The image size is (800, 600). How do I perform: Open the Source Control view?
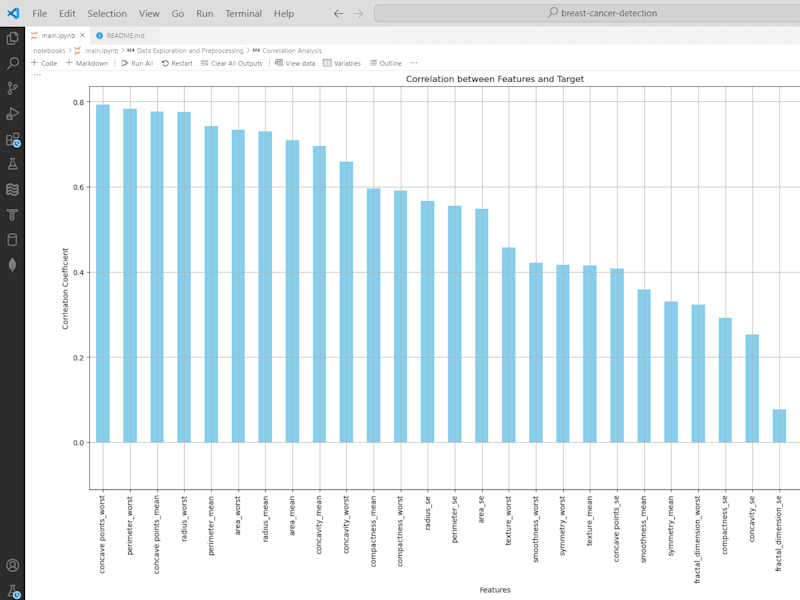(x=12, y=88)
